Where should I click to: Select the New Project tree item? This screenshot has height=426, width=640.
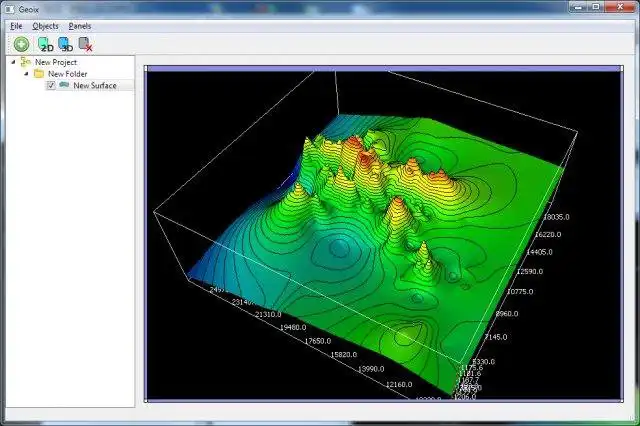pyautogui.click(x=56, y=62)
